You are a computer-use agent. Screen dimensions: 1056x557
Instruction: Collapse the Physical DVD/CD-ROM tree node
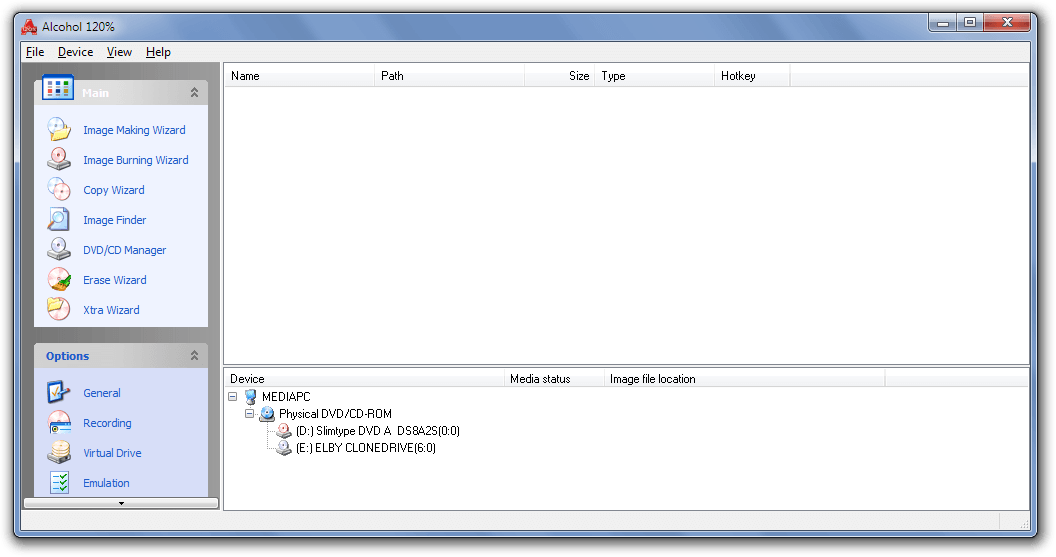249,414
